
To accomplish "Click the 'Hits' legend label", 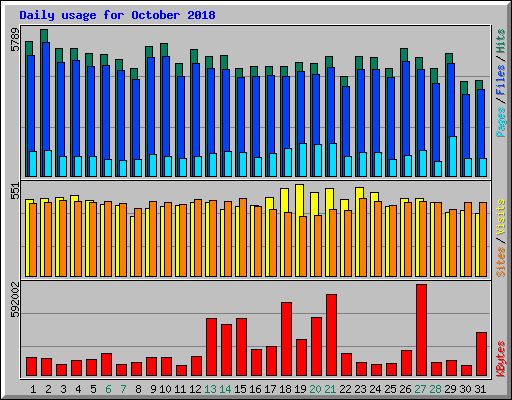I will pos(501,41).
